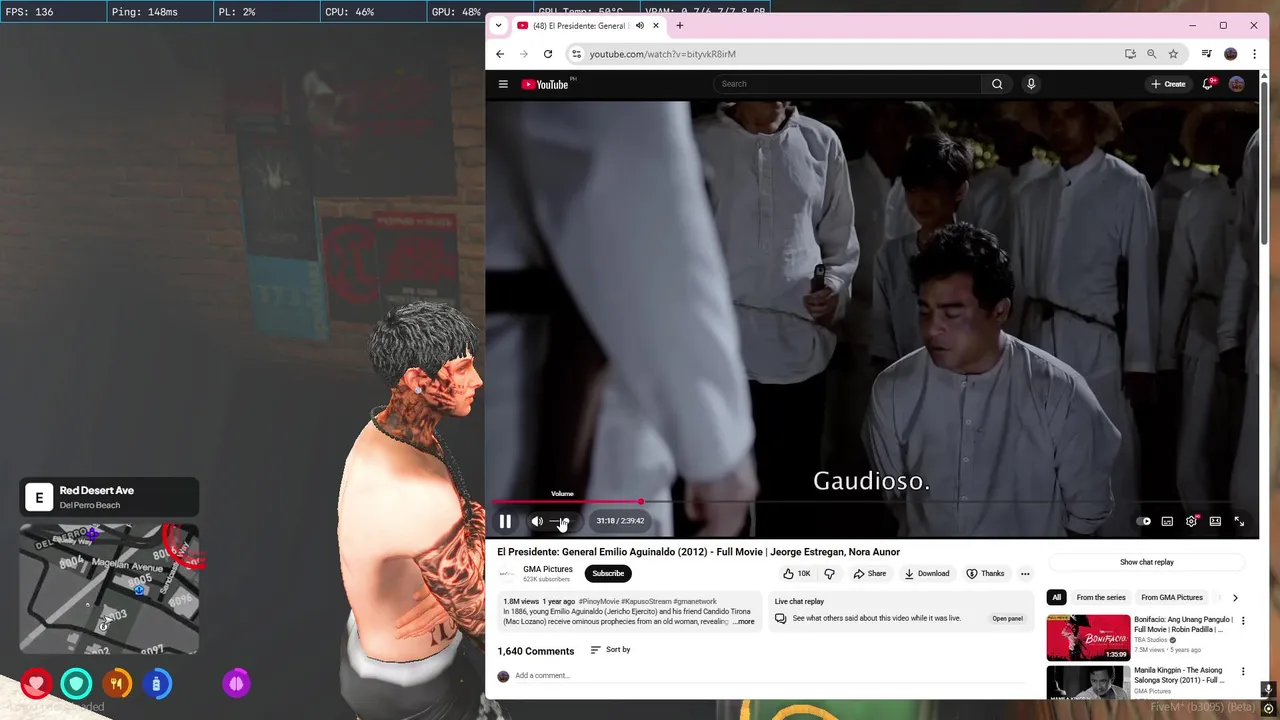Show chat replay
1280x720 pixels.
coord(1147,562)
